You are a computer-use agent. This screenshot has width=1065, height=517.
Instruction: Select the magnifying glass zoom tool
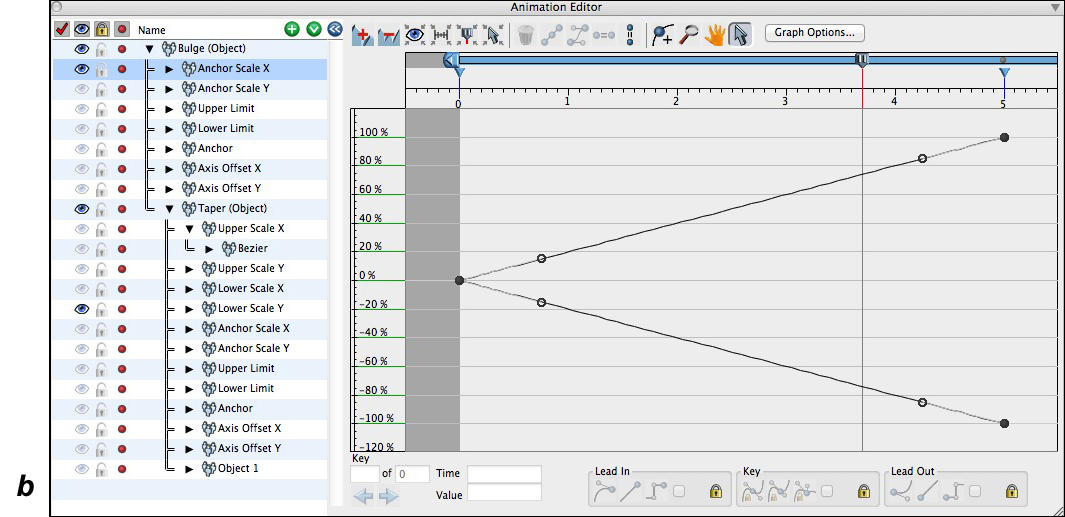click(x=688, y=35)
